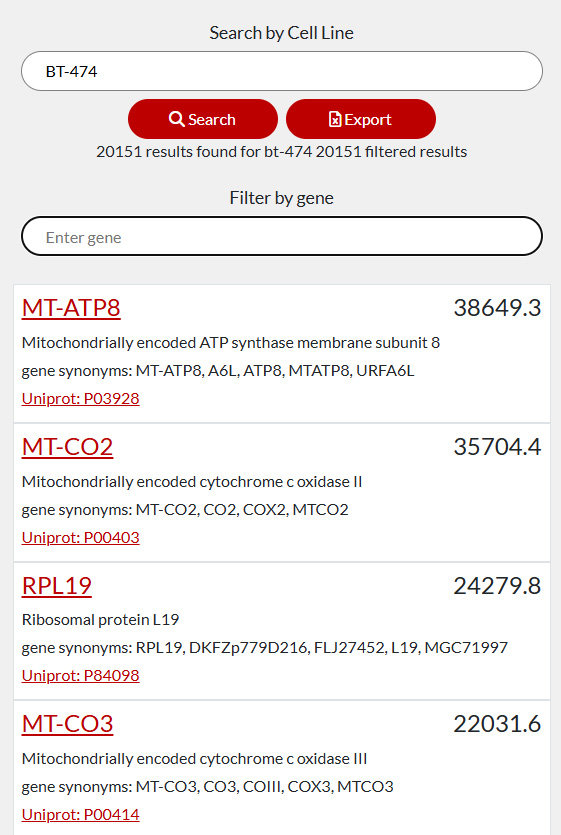
Task: Click the Export button text label
Action: [368, 119]
